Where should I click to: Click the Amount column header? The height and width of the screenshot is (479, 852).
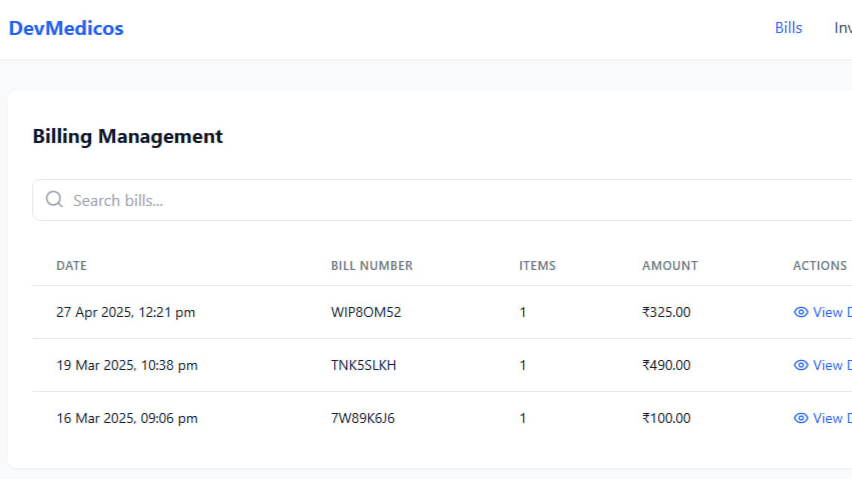point(669,266)
